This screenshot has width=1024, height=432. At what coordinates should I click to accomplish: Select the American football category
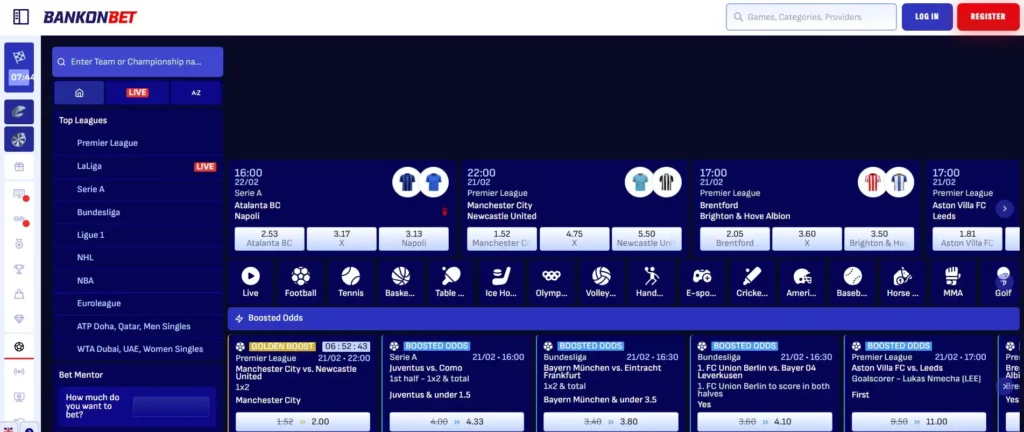[802, 282]
